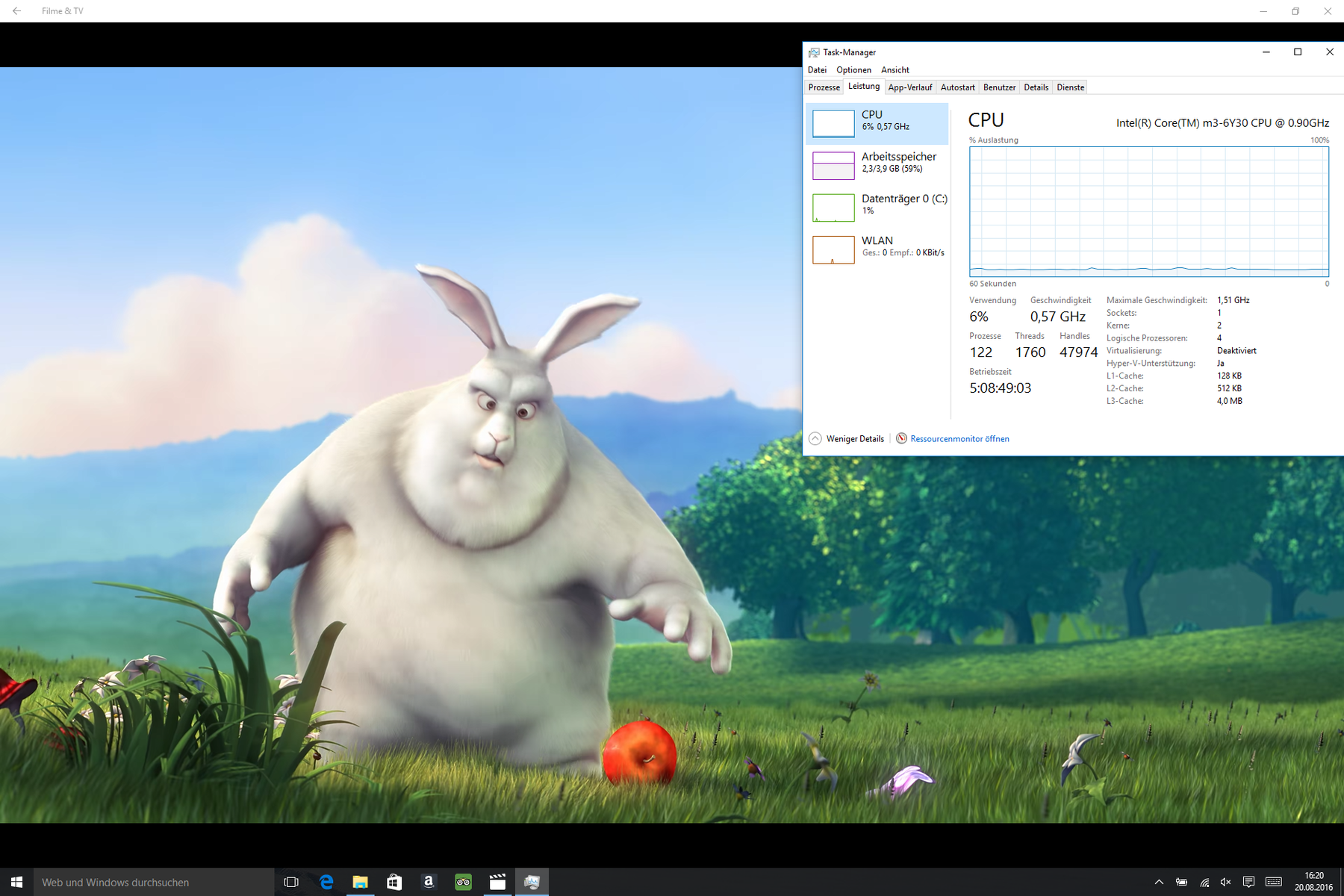
Task: Switch to the Prozesse tab
Action: (824, 87)
